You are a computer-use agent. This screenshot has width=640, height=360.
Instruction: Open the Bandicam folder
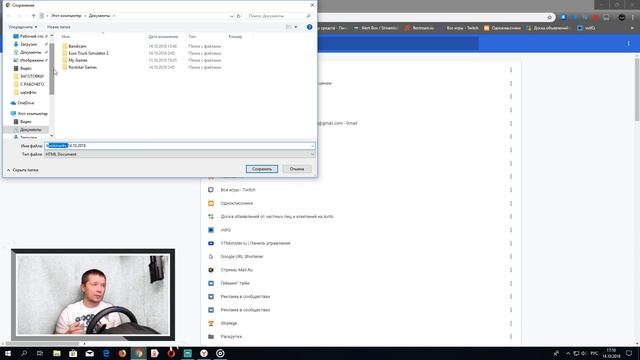pyautogui.click(x=77, y=46)
